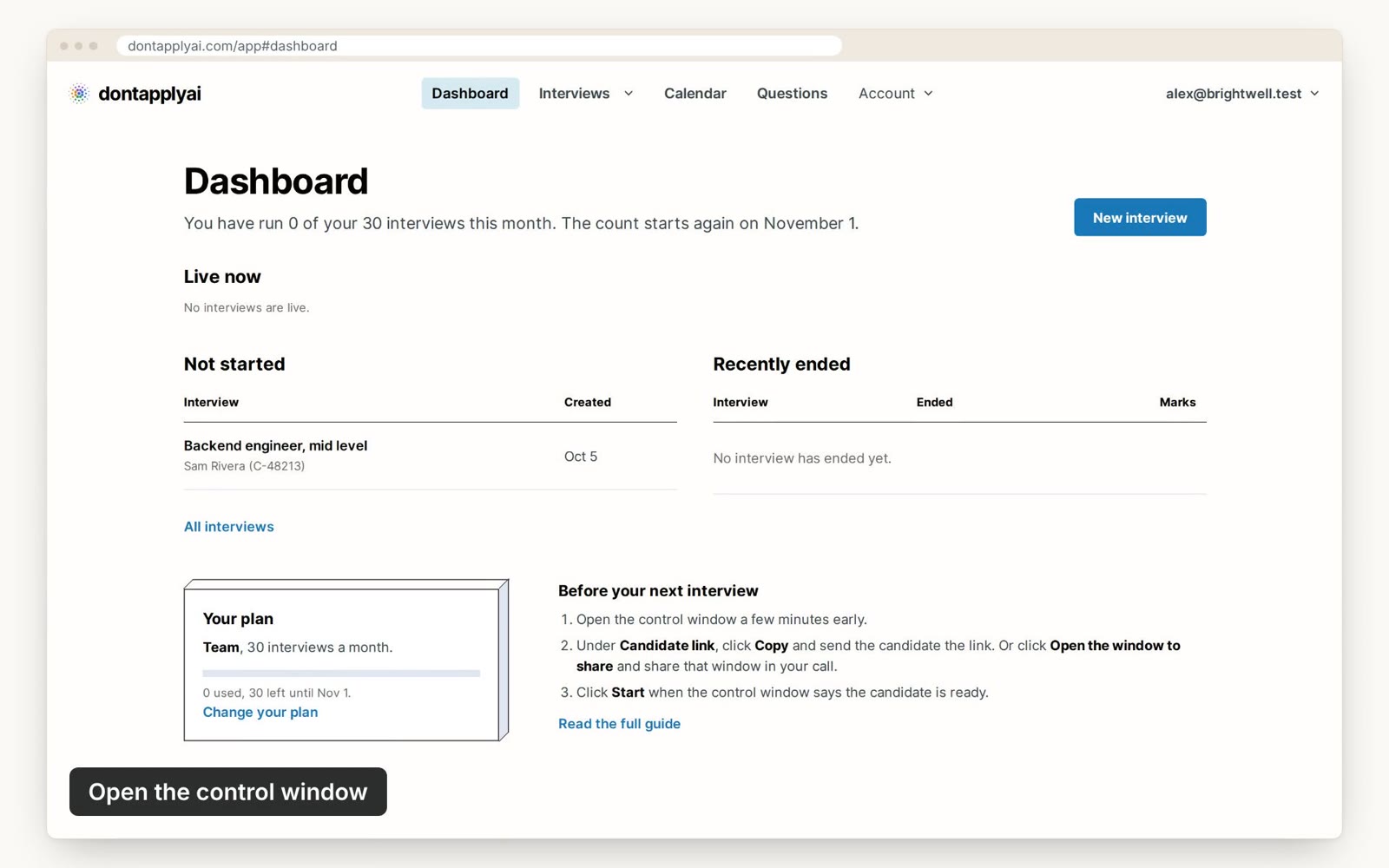Click '0 used, 30 left until Nov 1.' text
The width and height of the screenshot is (1389, 868).
(277, 693)
